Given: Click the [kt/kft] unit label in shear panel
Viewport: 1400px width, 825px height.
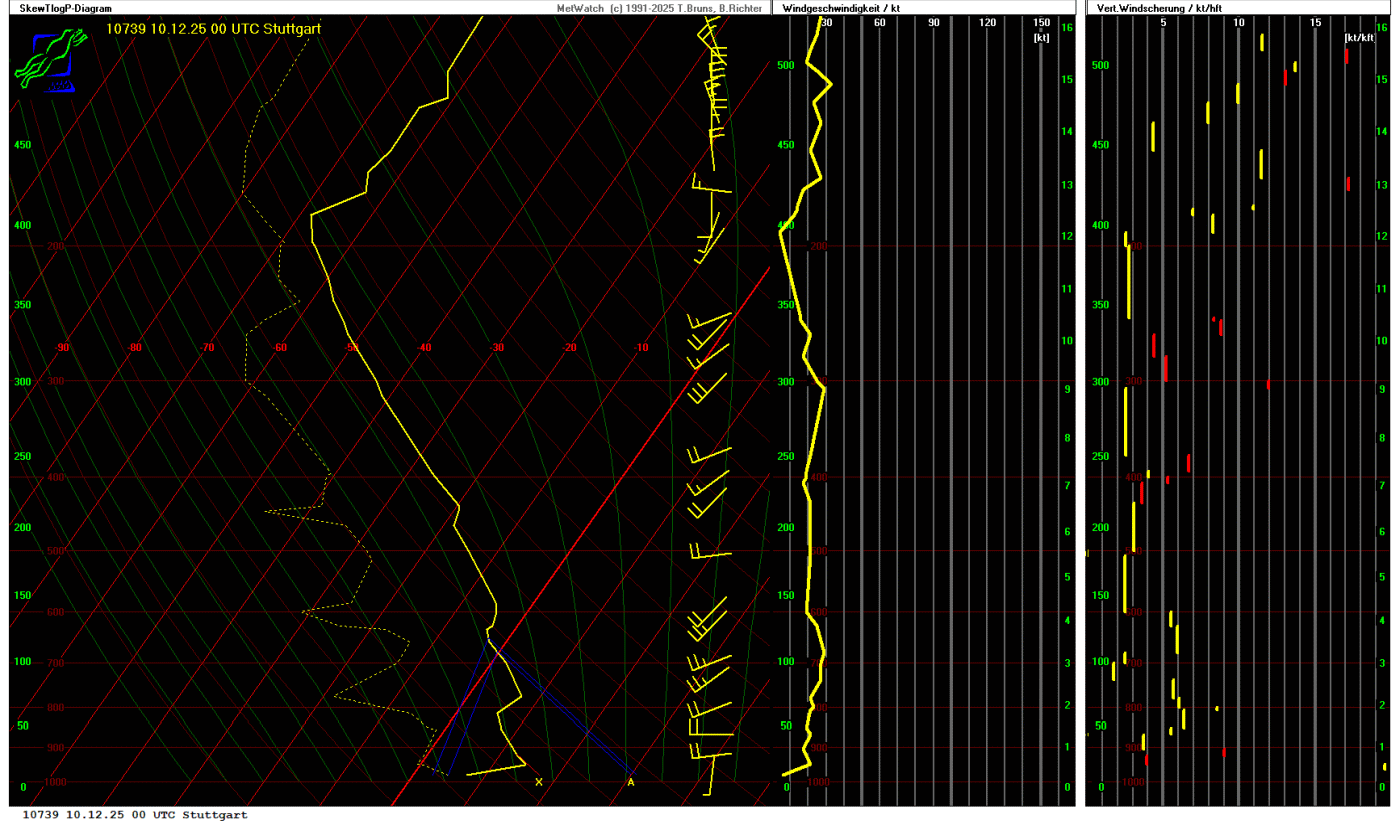Looking at the screenshot, I should click(1359, 37).
